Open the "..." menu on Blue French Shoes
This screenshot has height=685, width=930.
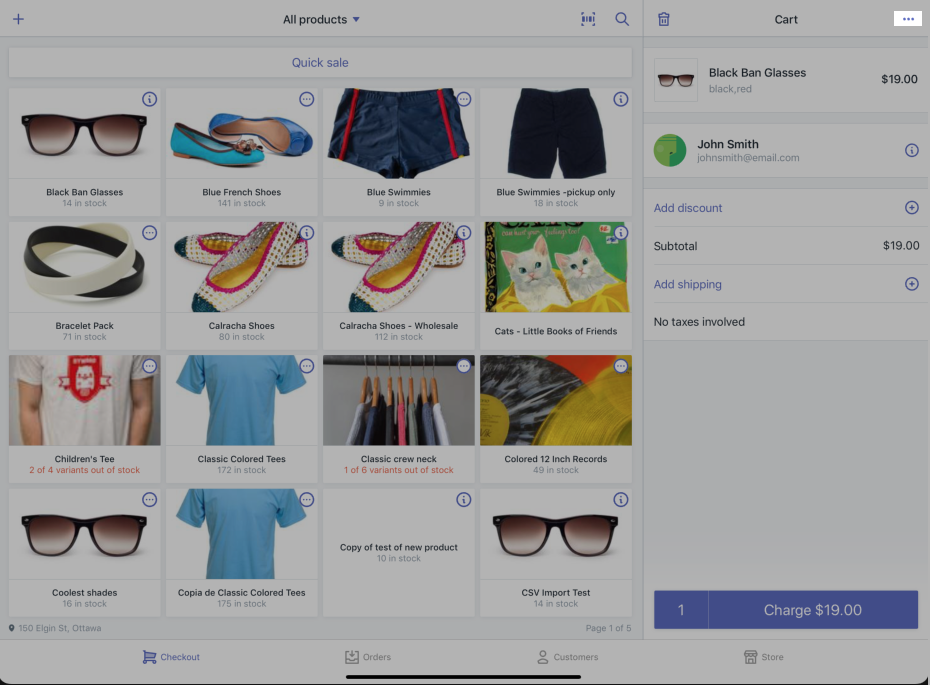(306, 99)
